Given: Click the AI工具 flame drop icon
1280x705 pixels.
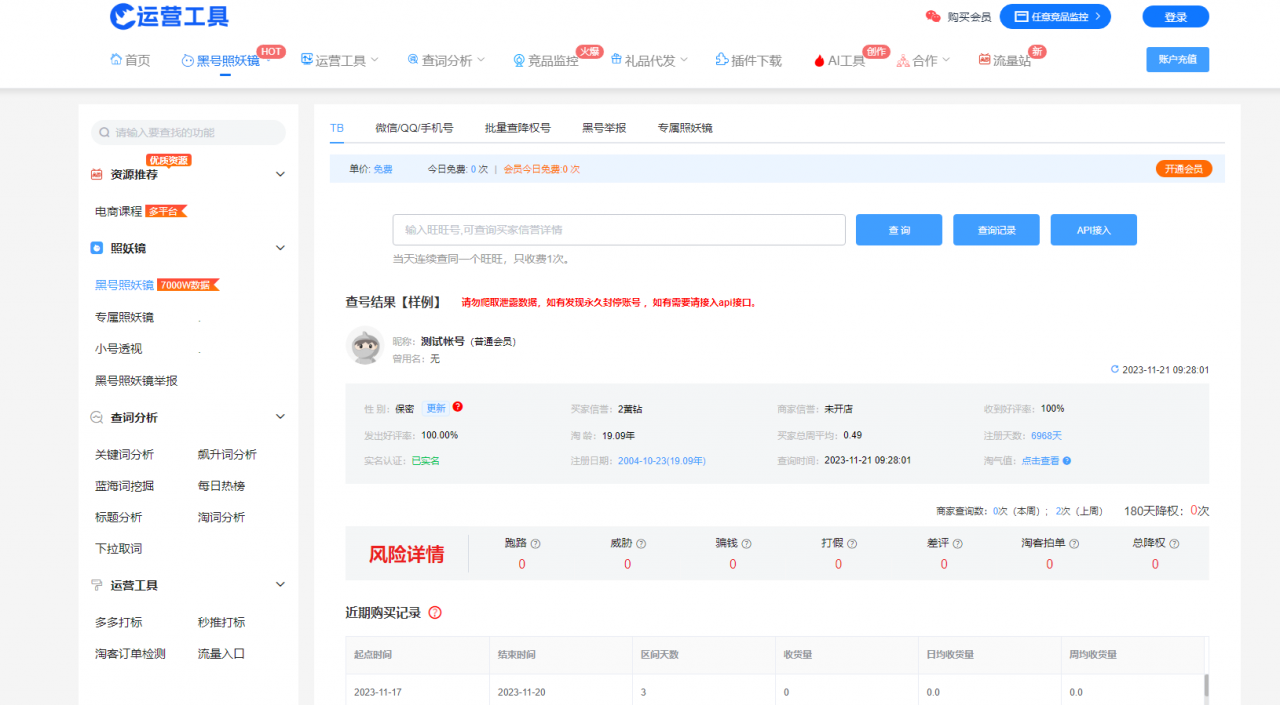Looking at the screenshot, I should point(818,59).
